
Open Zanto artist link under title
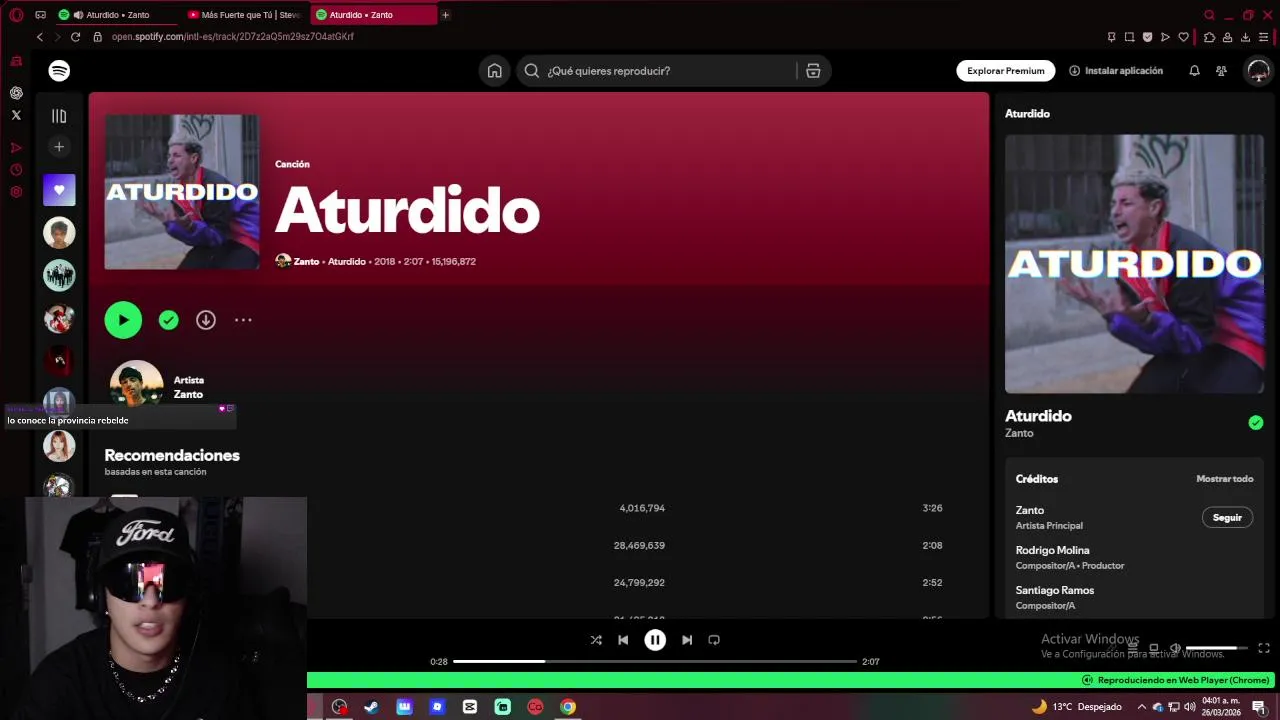tap(306, 261)
